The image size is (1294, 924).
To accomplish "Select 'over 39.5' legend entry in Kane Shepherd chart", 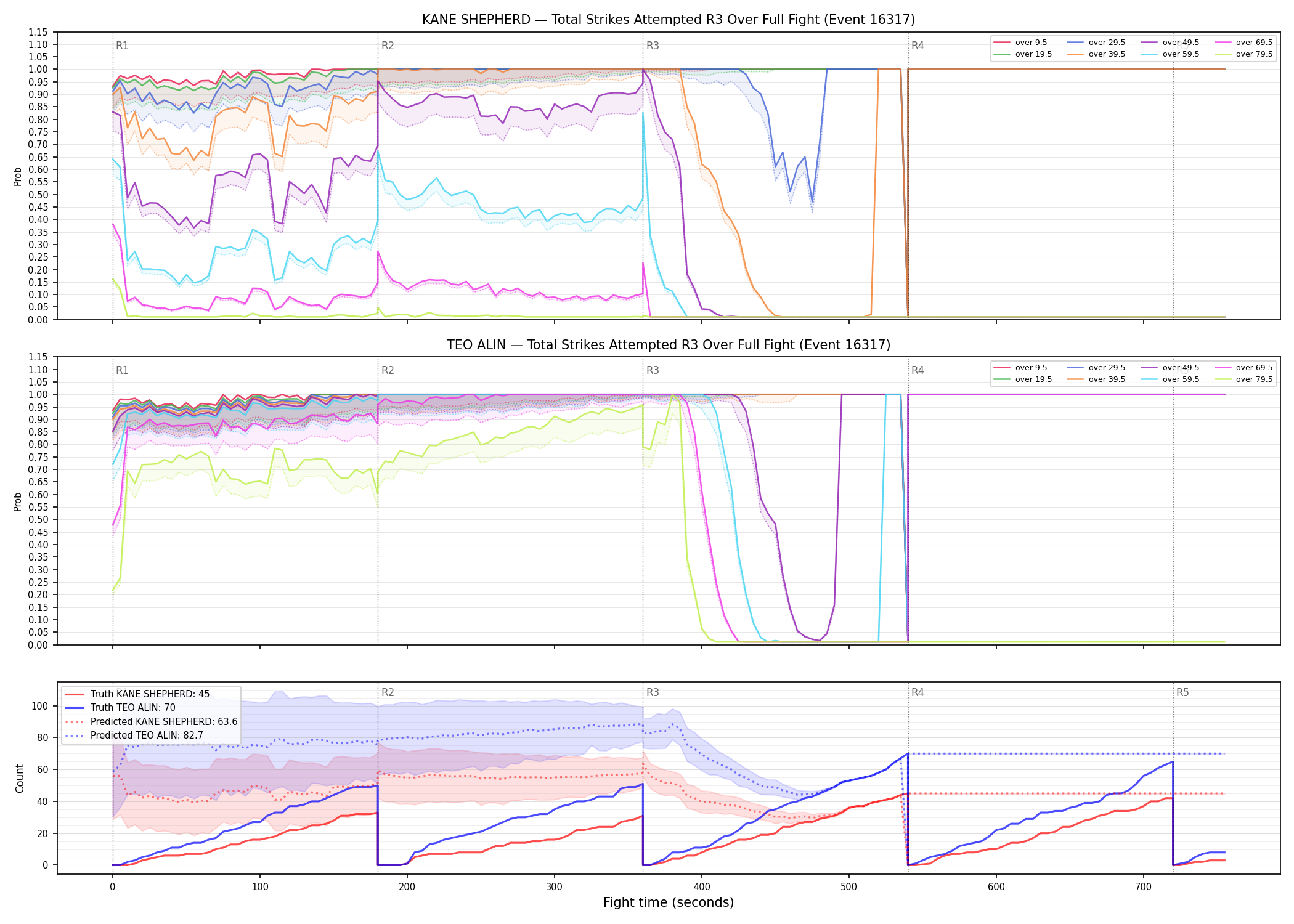I will 1096,54.
